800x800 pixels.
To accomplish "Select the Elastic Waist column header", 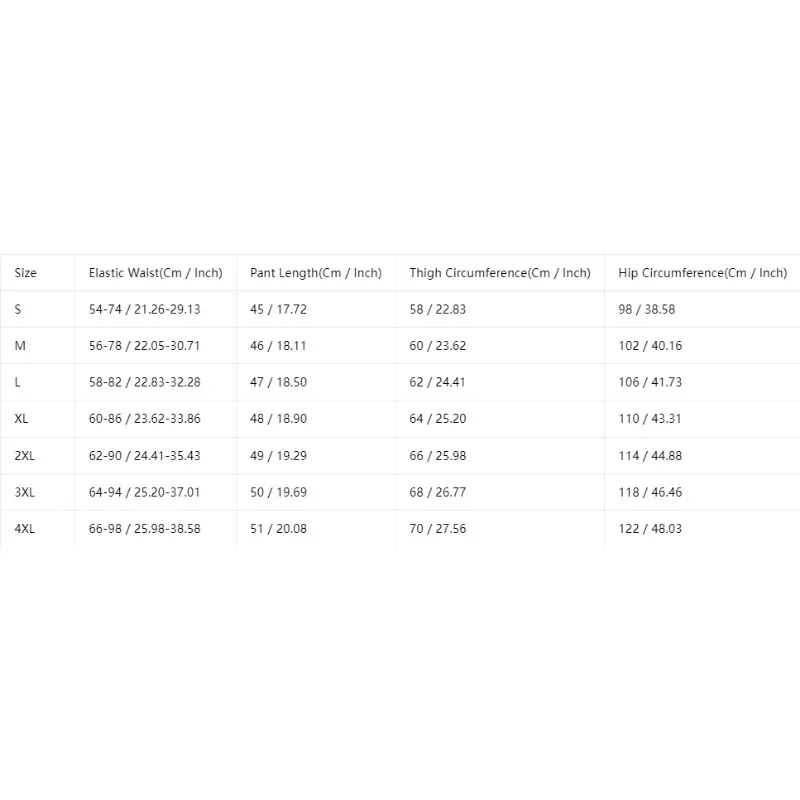I will 156,273.
